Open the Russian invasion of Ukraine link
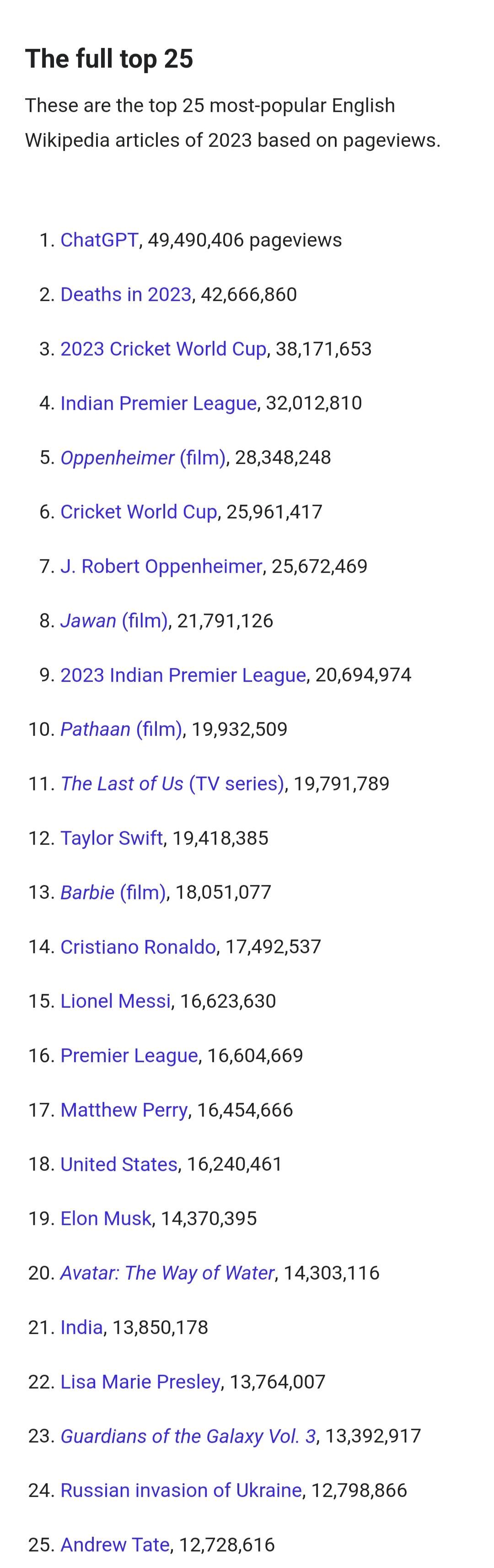 click(x=181, y=1490)
